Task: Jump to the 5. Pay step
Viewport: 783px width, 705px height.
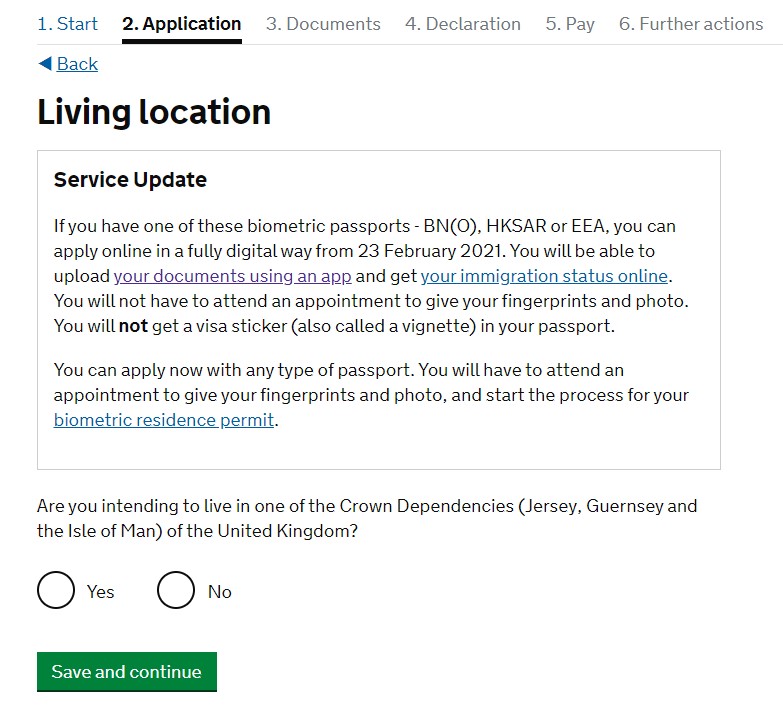Action: pyautogui.click(x=570, y=24)
